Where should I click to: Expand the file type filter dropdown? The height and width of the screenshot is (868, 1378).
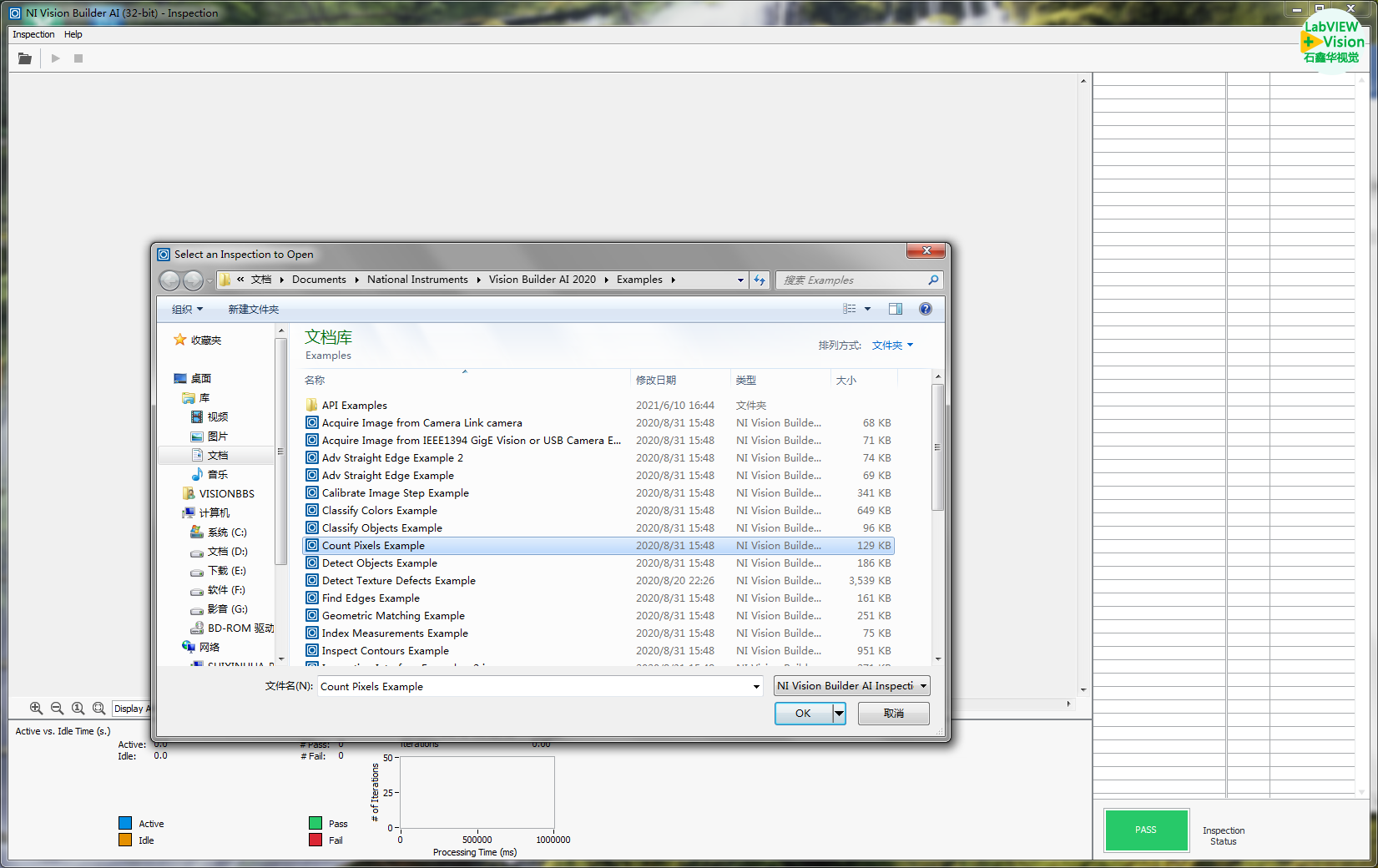[851, 686]
